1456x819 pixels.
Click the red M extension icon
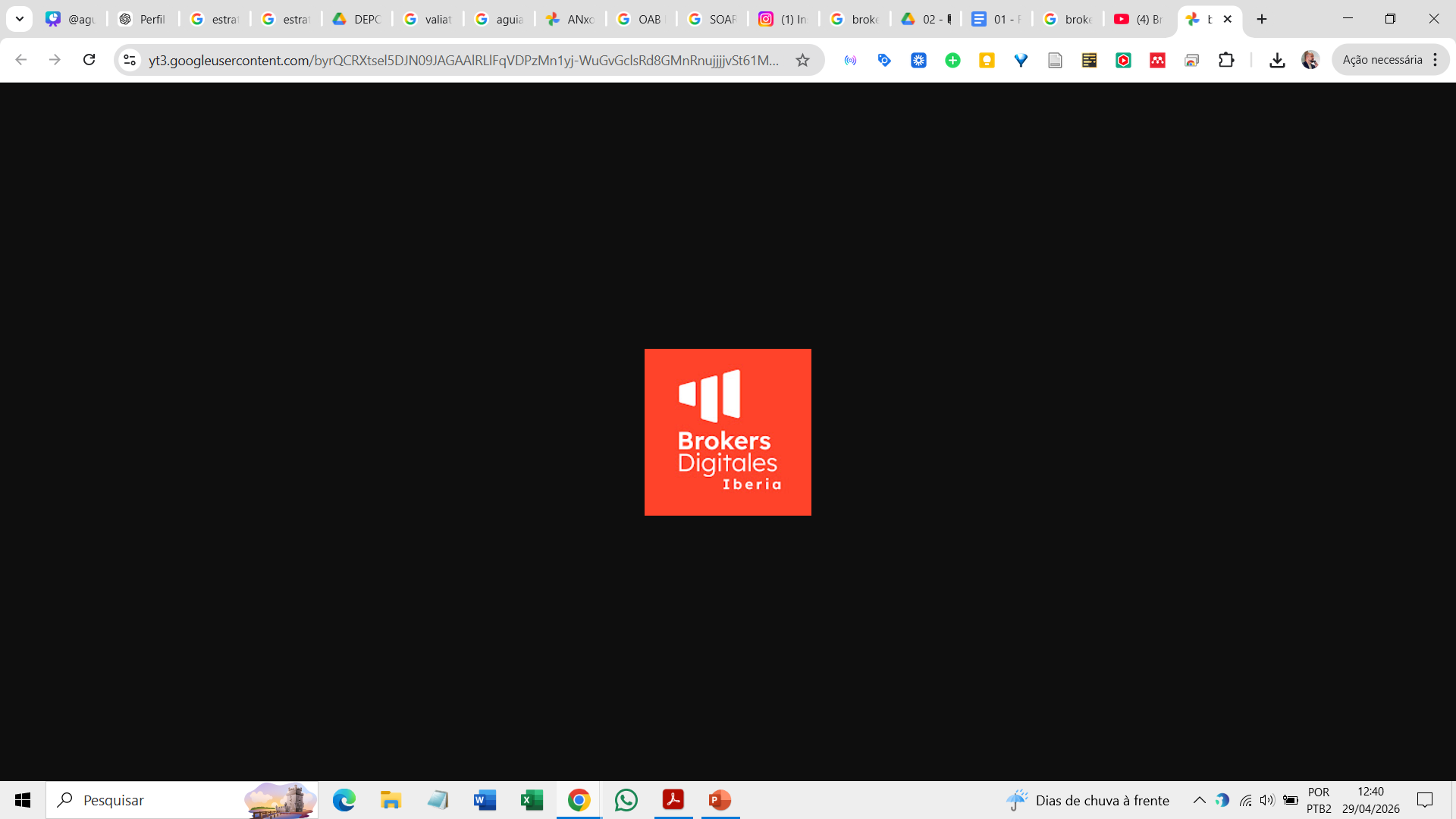pyautogui.click(x=1157, y=60)
